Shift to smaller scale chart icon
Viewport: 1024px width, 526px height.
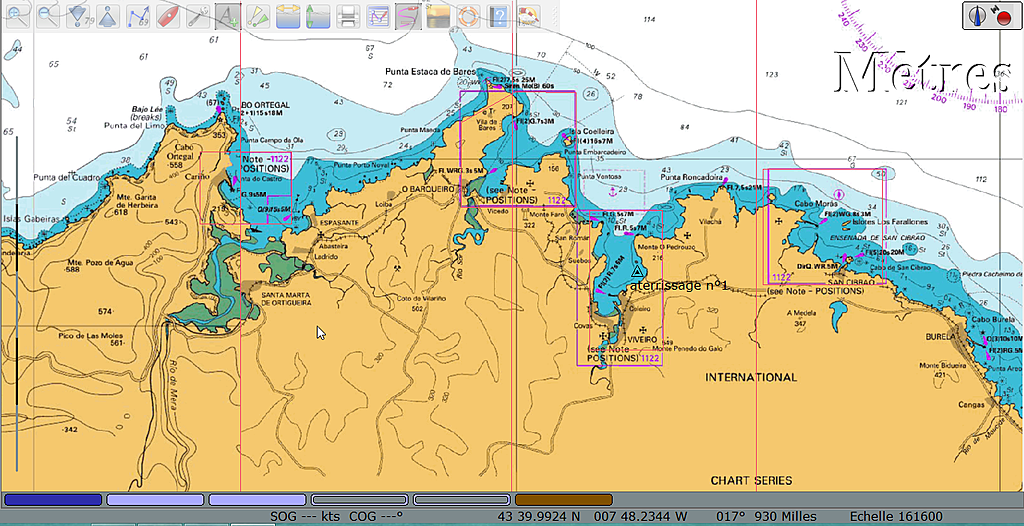(x=108, y=15)
